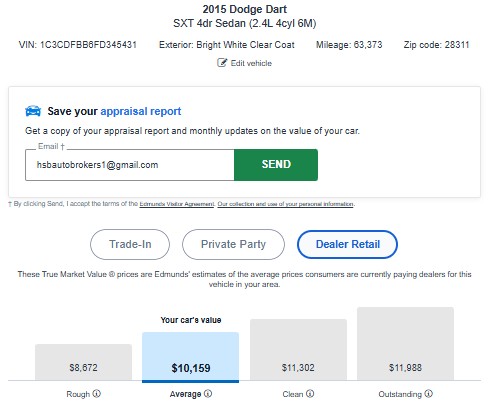Select the $11,988 Outstanding value bar
The height and width of the screenshot is (412, 492).
coord(405,344)
